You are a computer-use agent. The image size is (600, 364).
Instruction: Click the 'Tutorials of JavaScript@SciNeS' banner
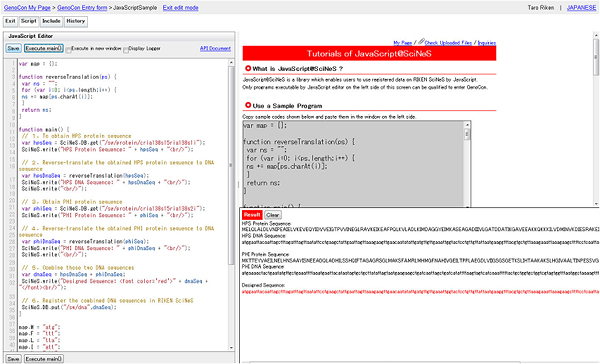click(x=369, y=54)
